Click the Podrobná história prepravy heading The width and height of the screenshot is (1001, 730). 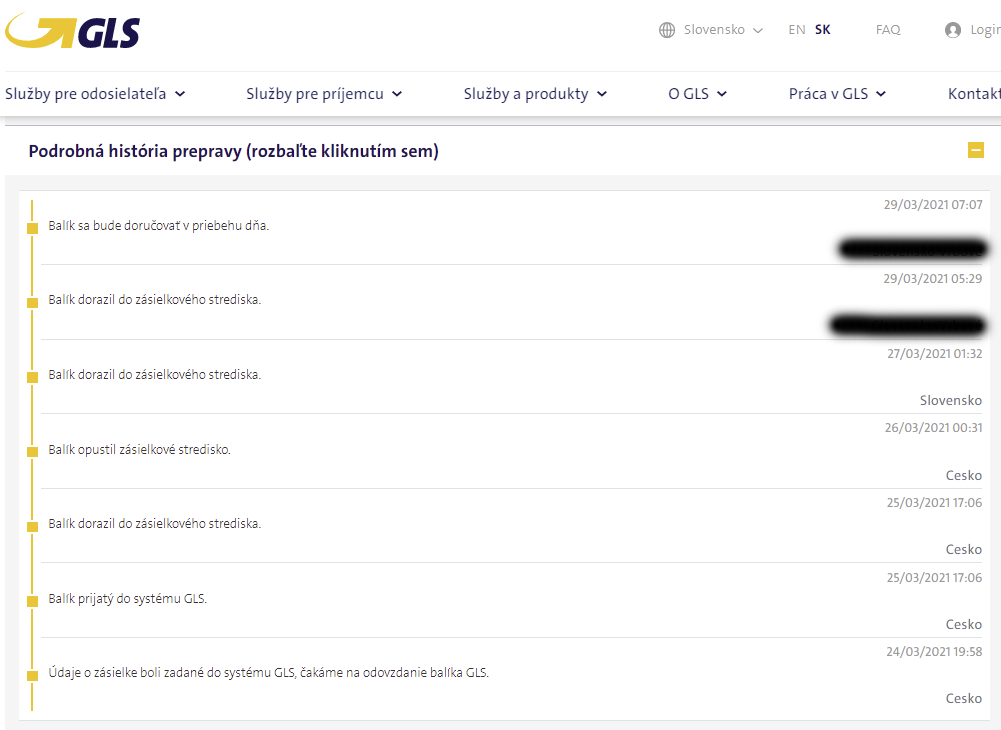point(233,151)
